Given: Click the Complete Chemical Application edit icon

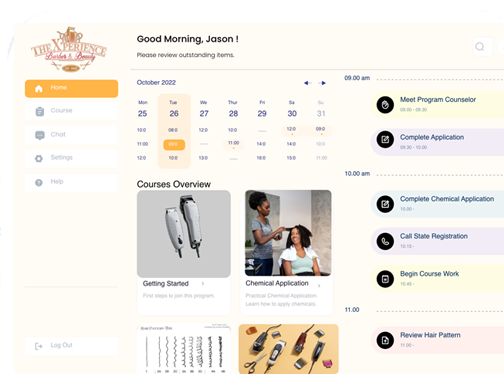Looking at the screenshot, I should [385, 204].
